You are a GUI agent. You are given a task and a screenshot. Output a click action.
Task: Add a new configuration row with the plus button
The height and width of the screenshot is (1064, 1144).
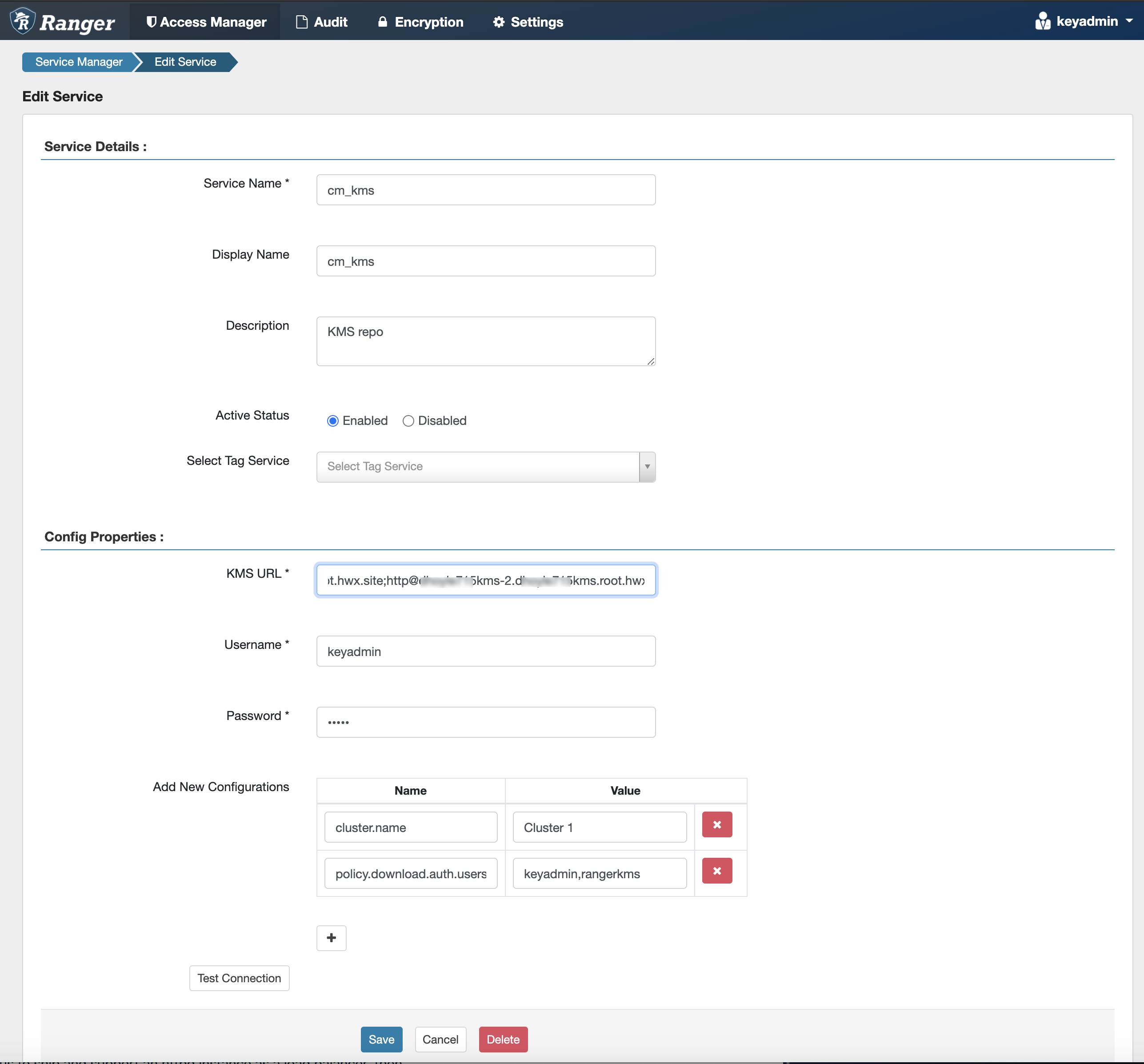[332, 937]
